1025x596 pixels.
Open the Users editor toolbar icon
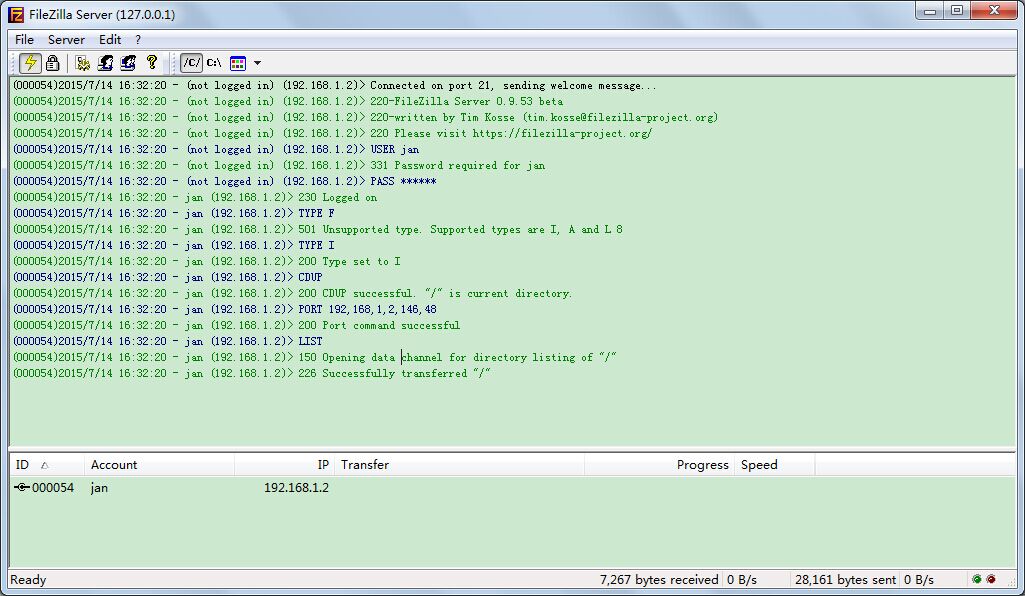click(105, 63)
